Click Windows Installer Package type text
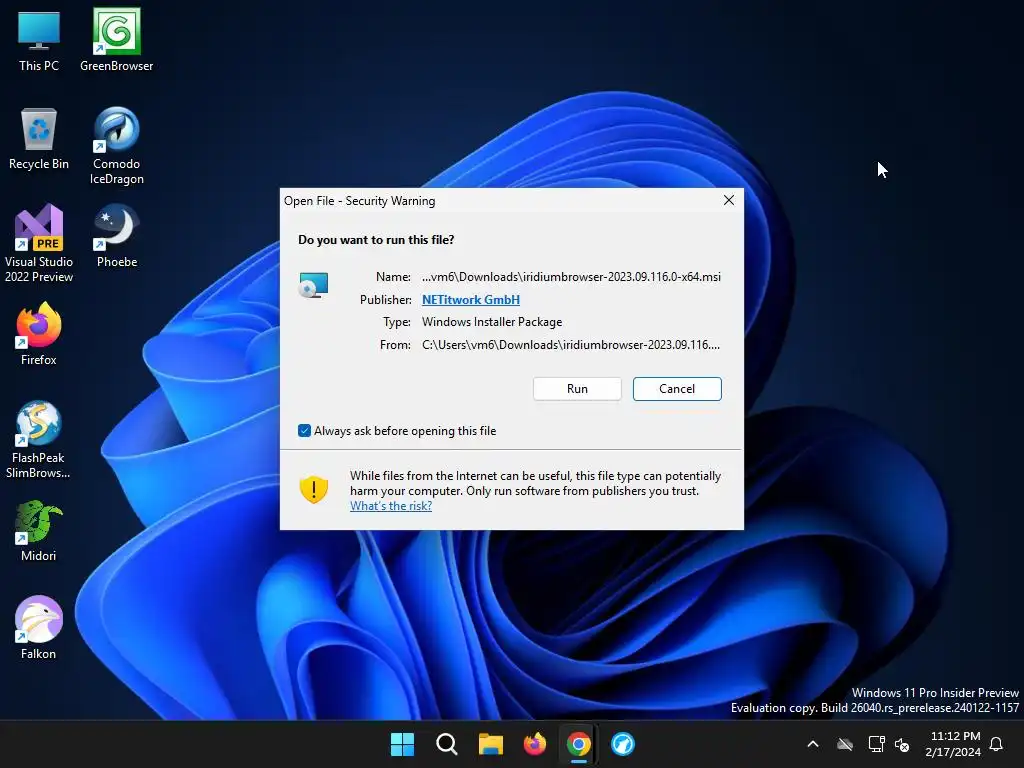This screenshot has height=768, width=1024. 492,321
